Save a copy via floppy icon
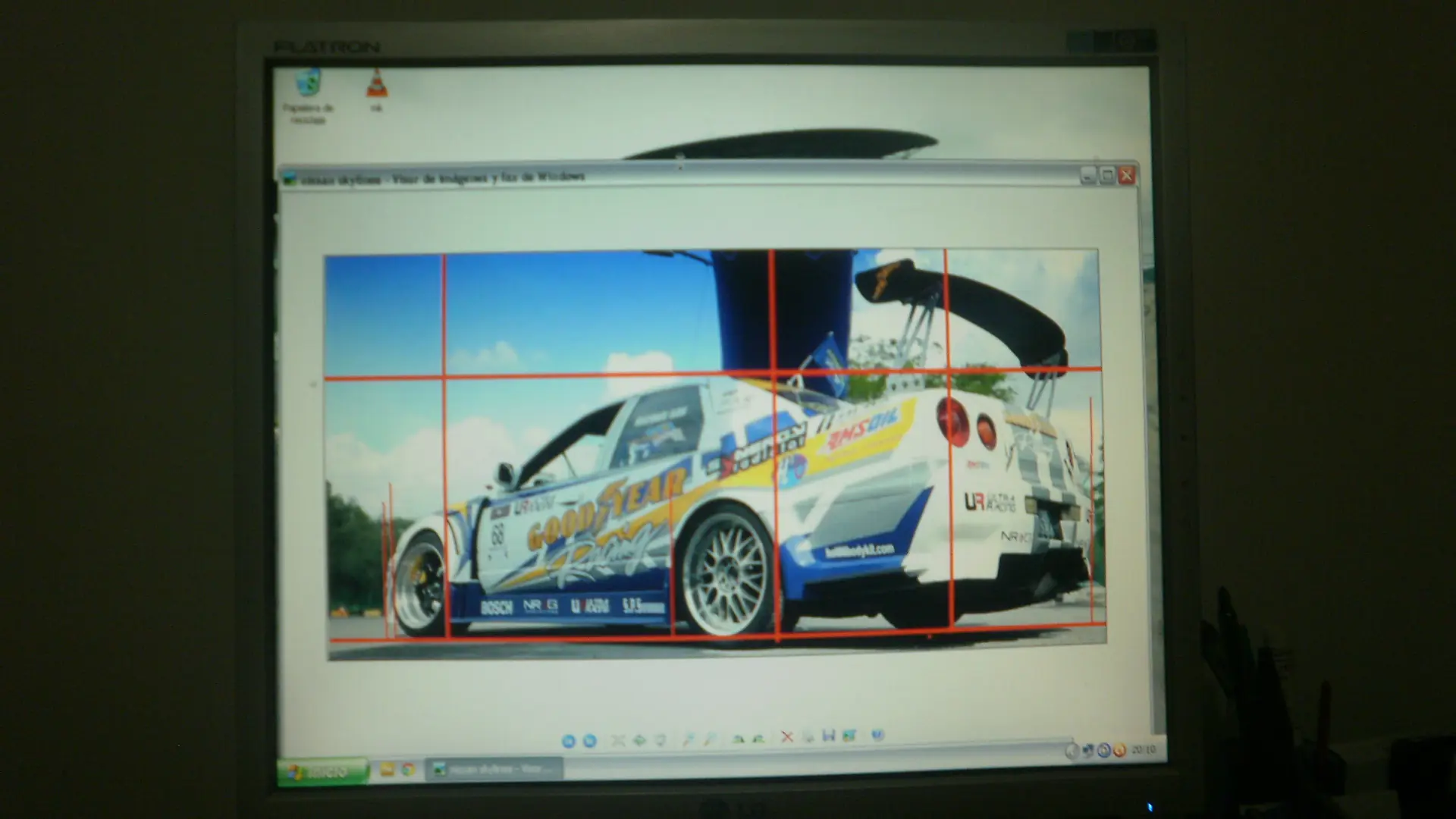The image size is (1456, 819). coord(828,736)
